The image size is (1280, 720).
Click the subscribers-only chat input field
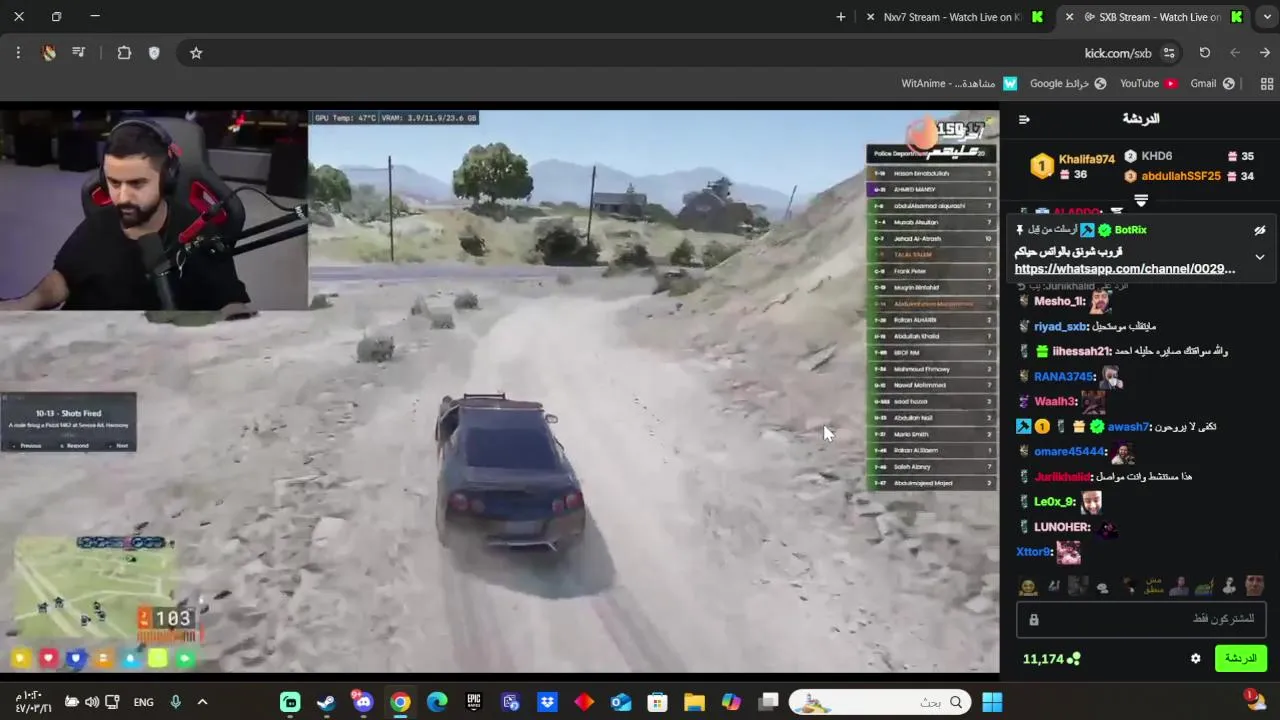pos(1141,619)
